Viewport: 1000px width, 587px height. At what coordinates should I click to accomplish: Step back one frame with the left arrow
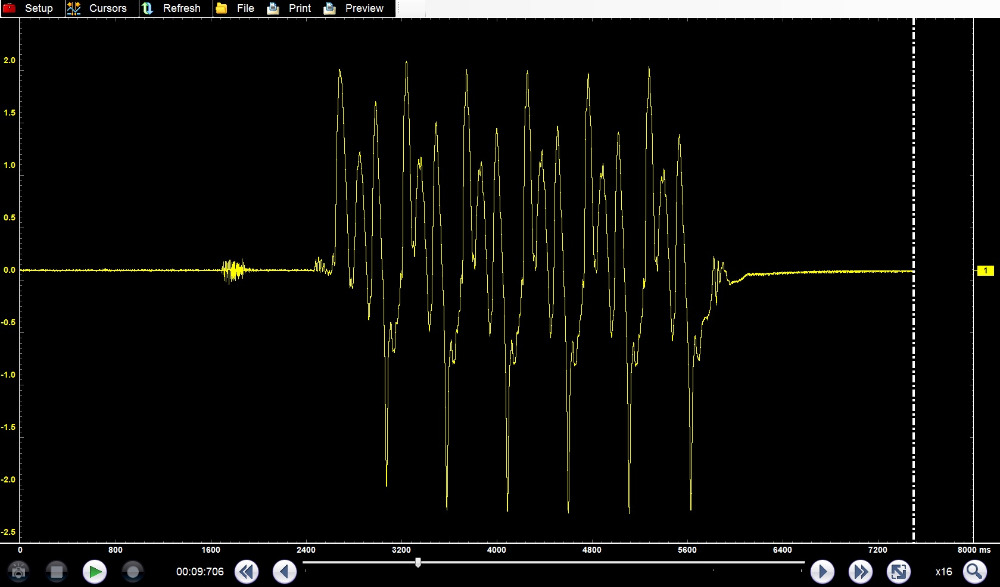click(285, 572)
